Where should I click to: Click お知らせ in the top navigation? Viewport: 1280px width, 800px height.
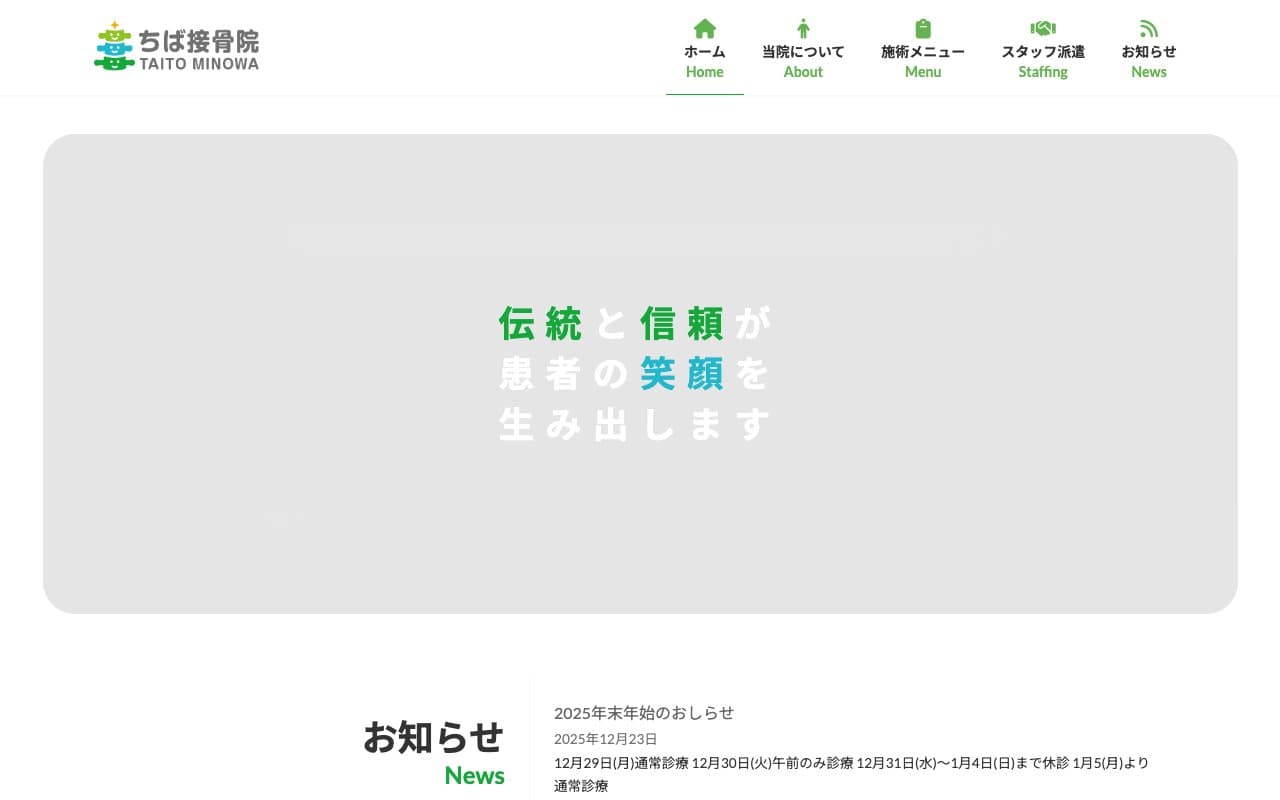pos(1148,52)
